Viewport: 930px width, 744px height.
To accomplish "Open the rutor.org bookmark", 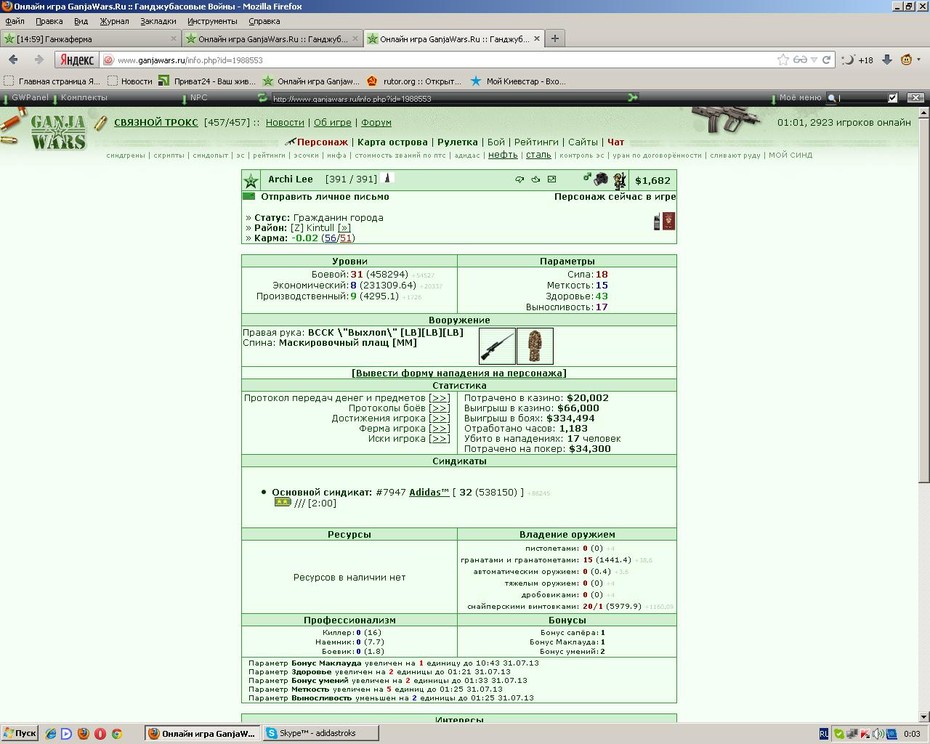I will (414, 81).
